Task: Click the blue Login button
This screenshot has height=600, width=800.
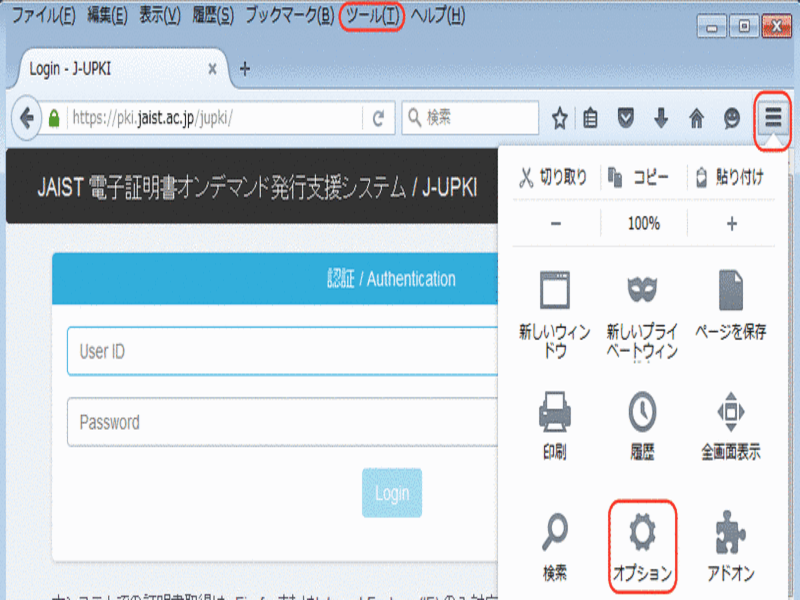Action: pos(392,493)
